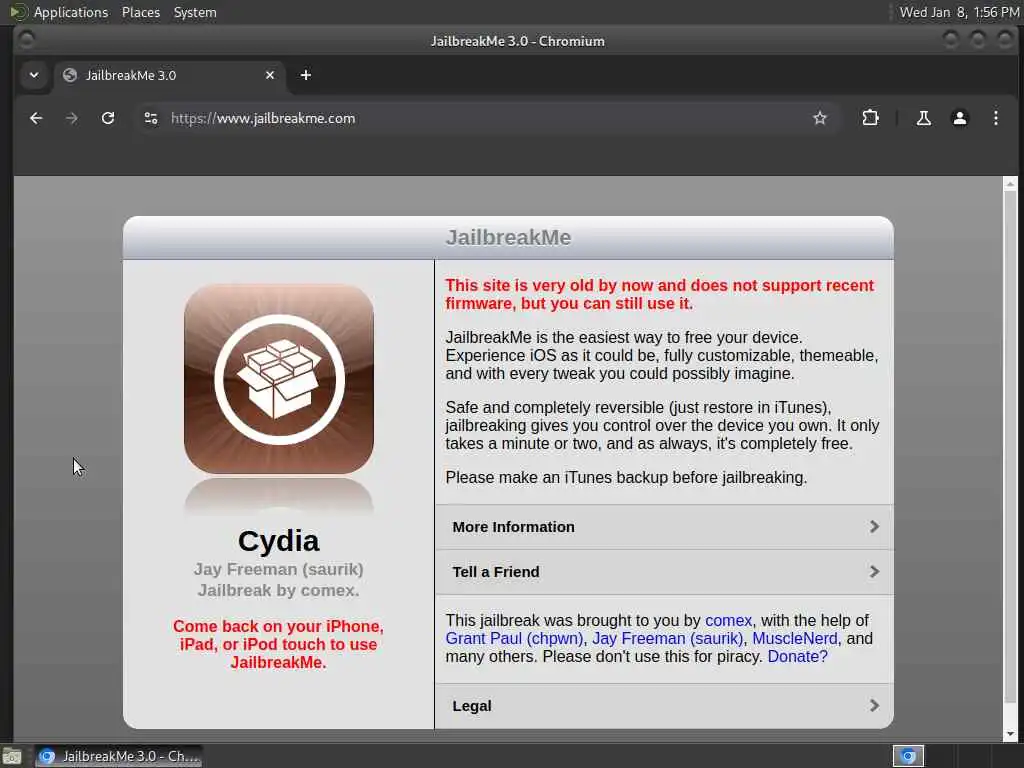Open the System menu
The width and height of the screenshot is (1024, 768).
(x=195, y=12)
